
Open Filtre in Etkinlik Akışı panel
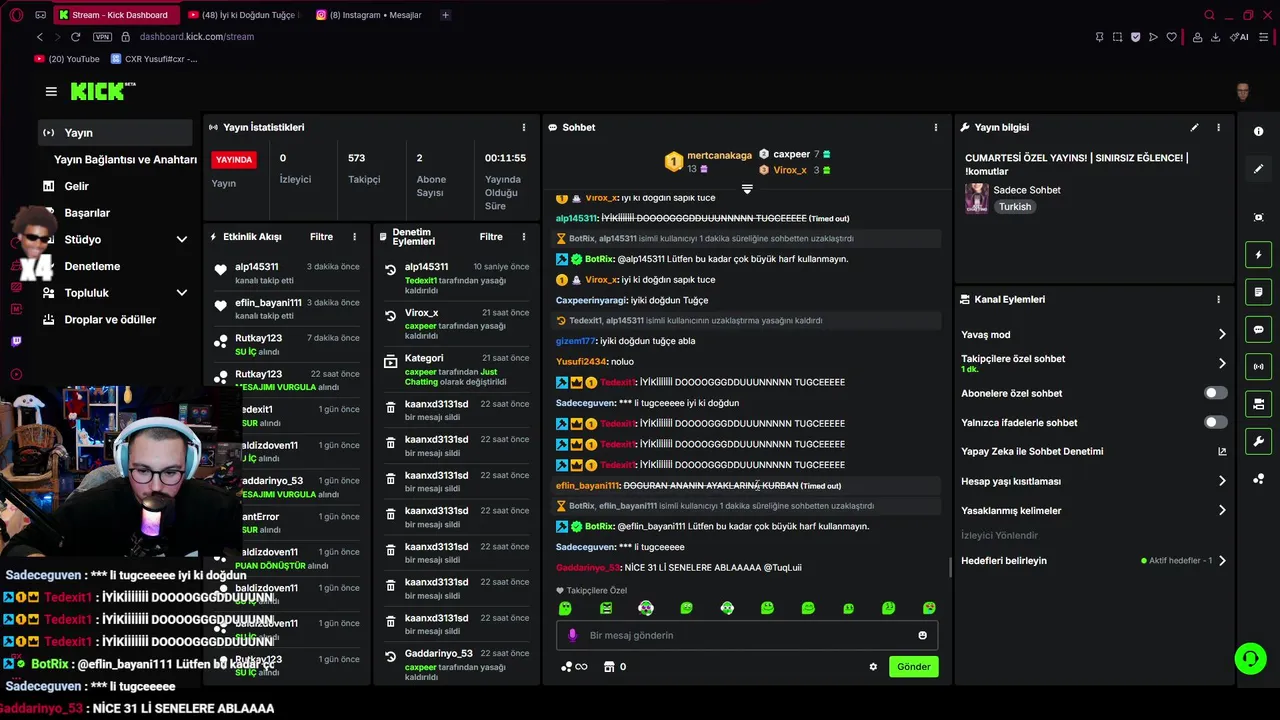coord(321,237)
